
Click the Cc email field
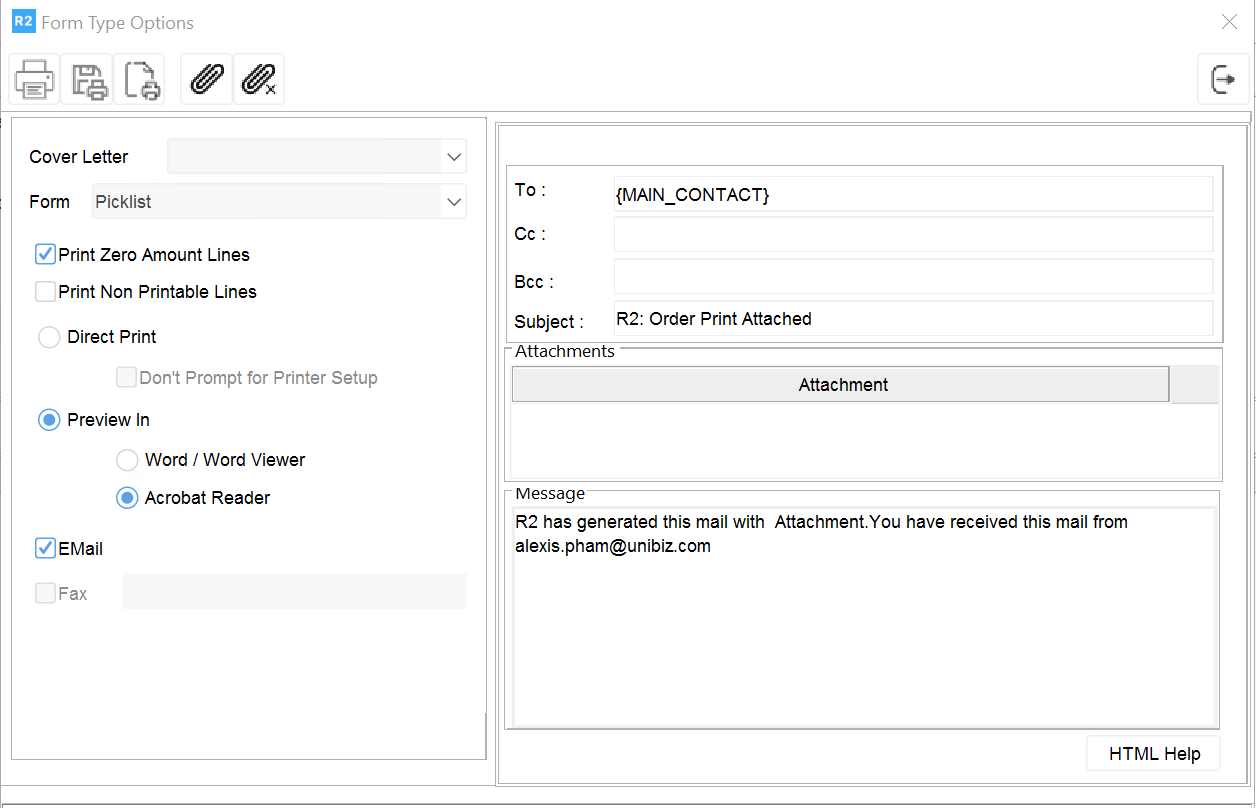pyautogui.click(x=912, y=234)
